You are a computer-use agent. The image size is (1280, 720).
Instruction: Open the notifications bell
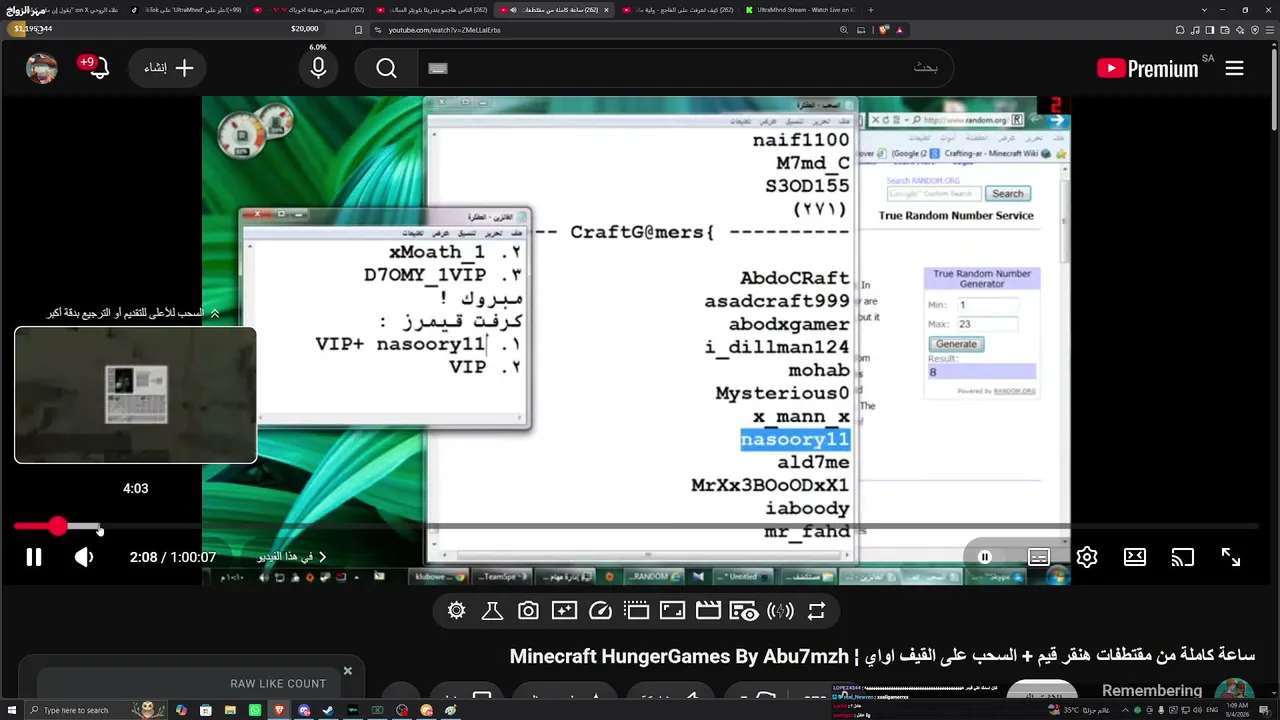(97, 68)
